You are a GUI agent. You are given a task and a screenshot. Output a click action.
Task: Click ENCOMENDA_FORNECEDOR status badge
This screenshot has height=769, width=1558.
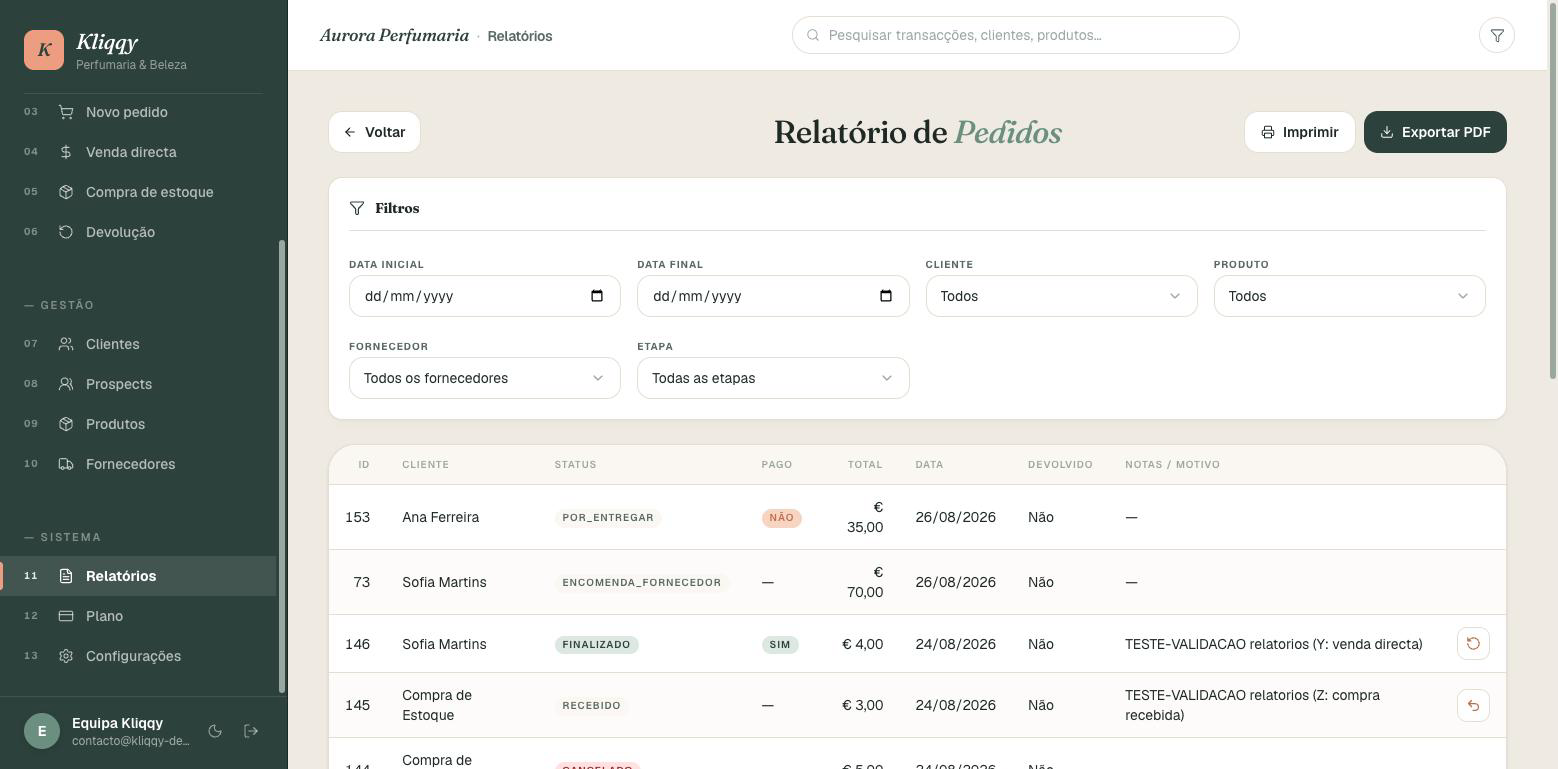[x=641, y=582]
